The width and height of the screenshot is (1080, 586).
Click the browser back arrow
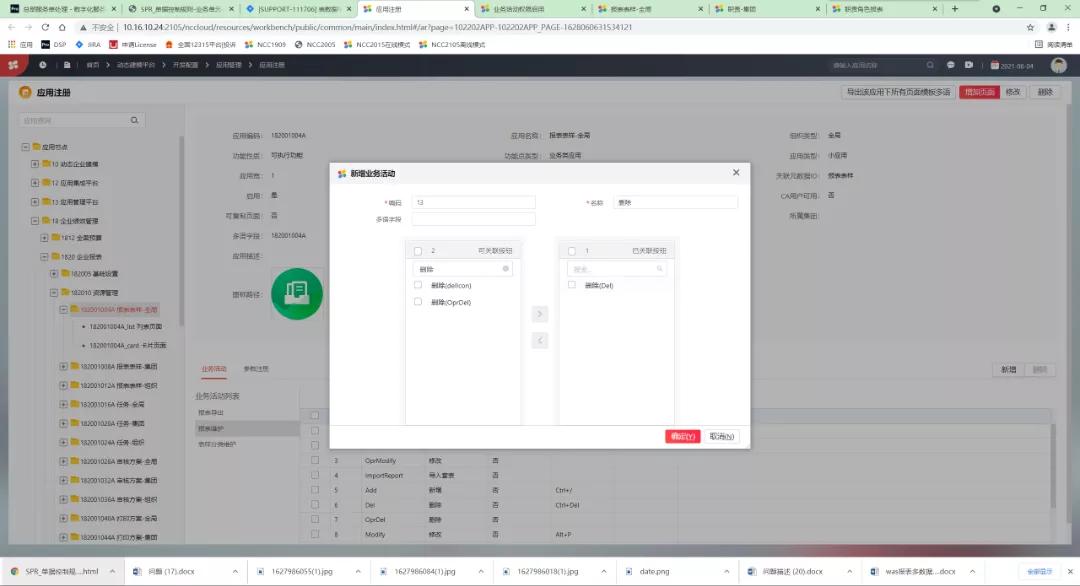[x=12, y=27]
